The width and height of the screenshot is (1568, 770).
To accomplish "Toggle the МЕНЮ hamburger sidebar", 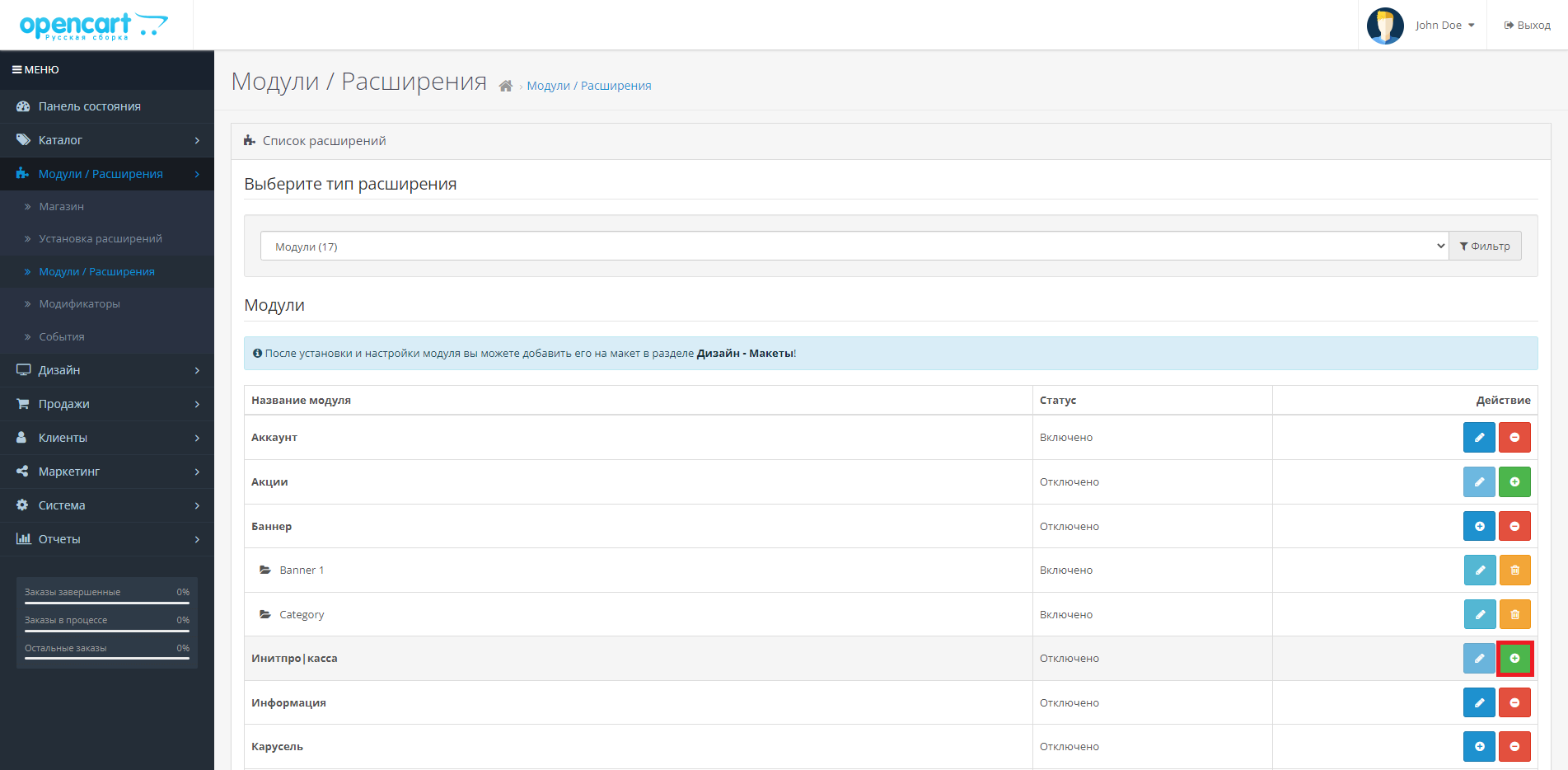I will (x=35, y=70).
